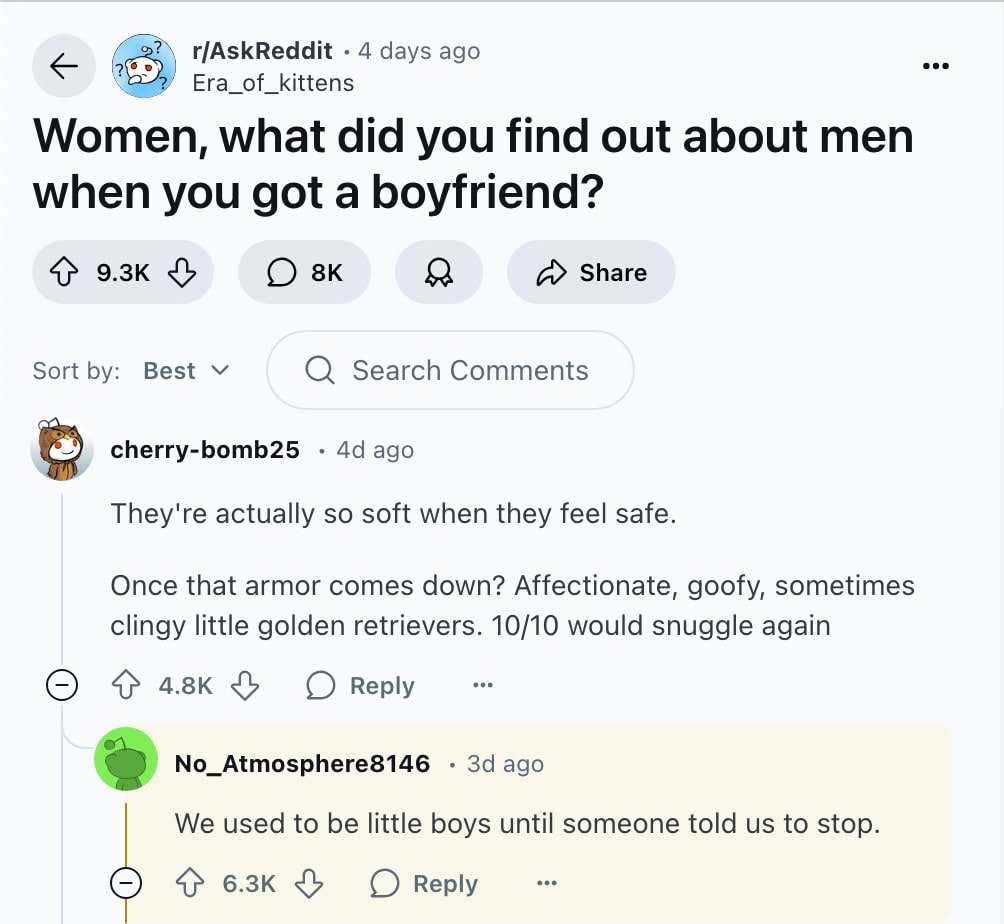Open cherry-bomb25's avatar profile

point(62,450)
